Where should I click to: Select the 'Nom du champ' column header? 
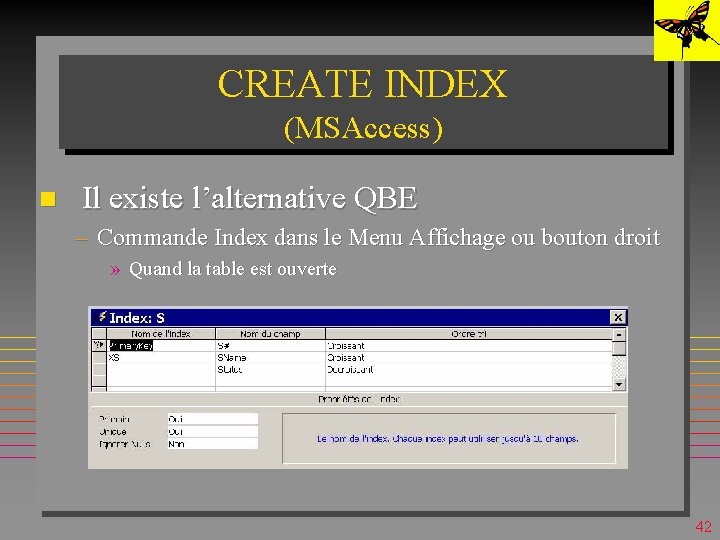pos(270,334)
